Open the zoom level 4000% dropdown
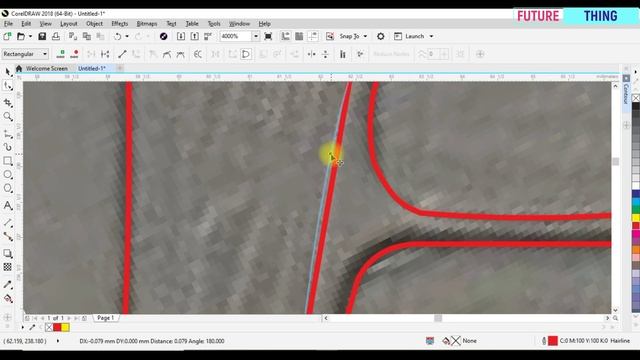 pos(256,36)
